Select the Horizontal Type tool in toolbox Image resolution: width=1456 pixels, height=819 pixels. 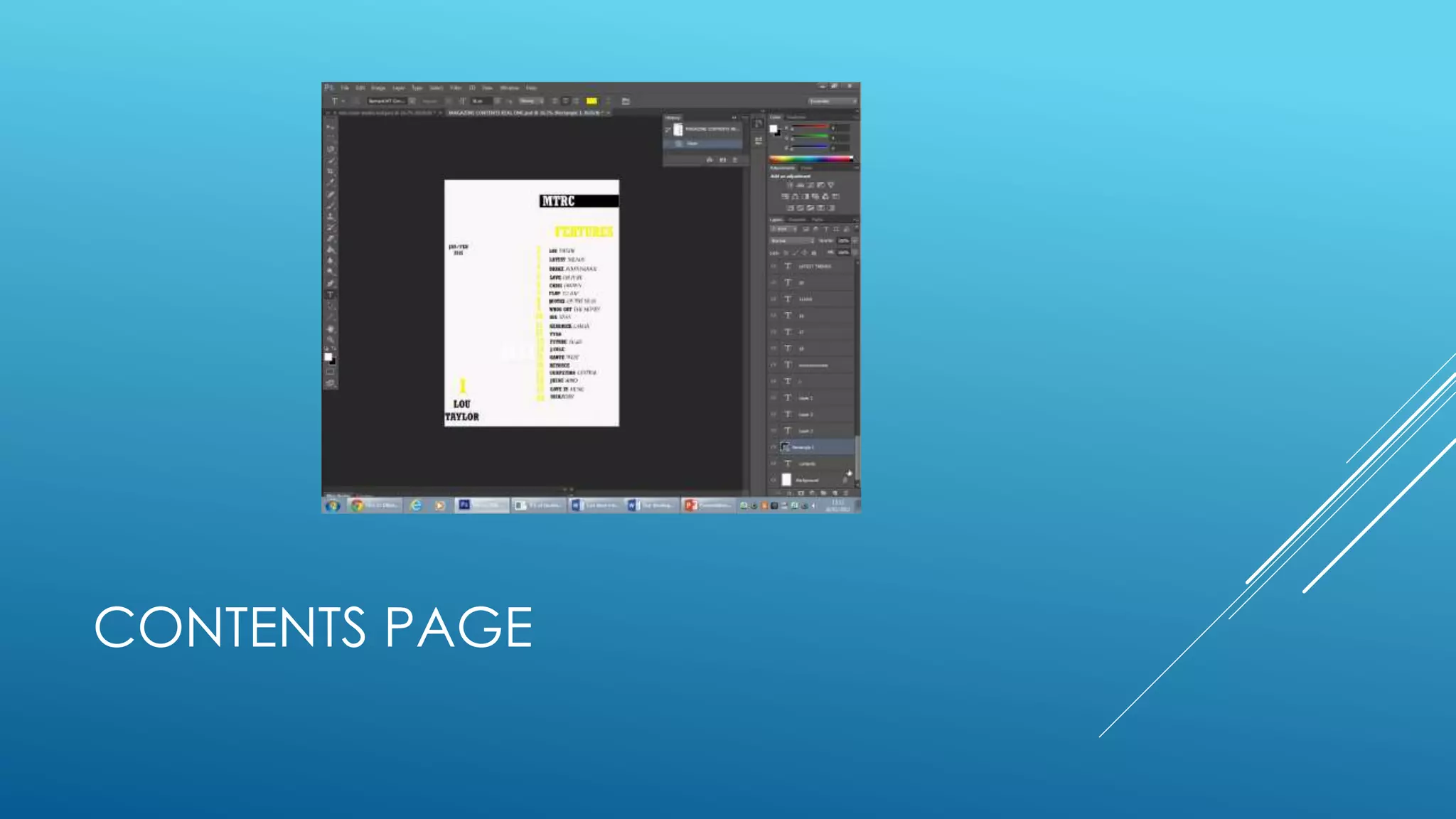coord(331,294)
